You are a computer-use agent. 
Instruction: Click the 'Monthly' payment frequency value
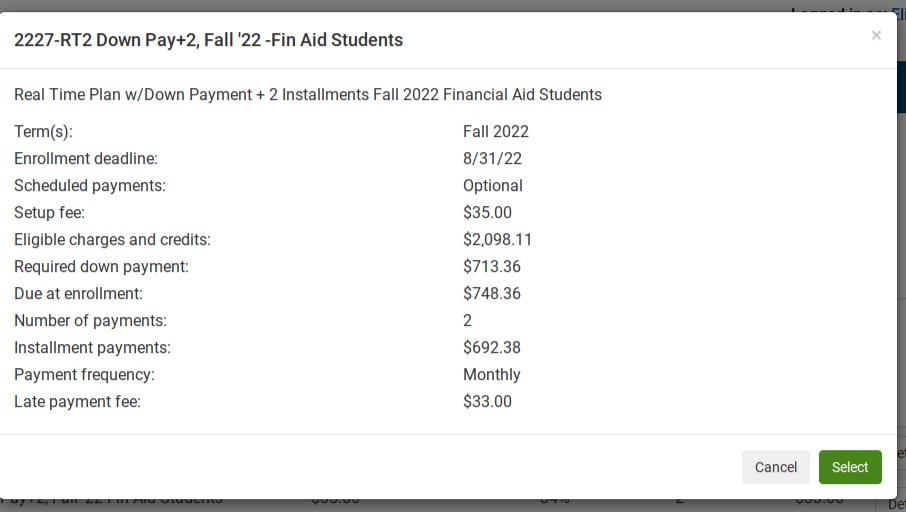click(x=491, y=375)
